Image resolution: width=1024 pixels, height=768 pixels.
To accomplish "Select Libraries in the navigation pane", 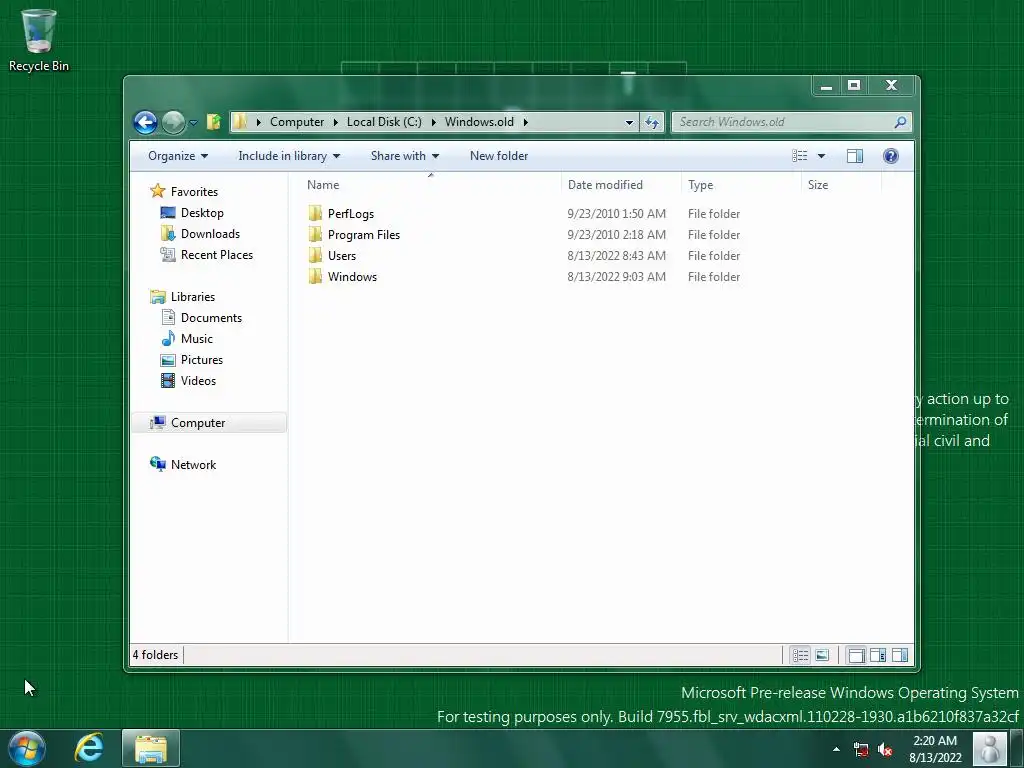I will (193, 296).
